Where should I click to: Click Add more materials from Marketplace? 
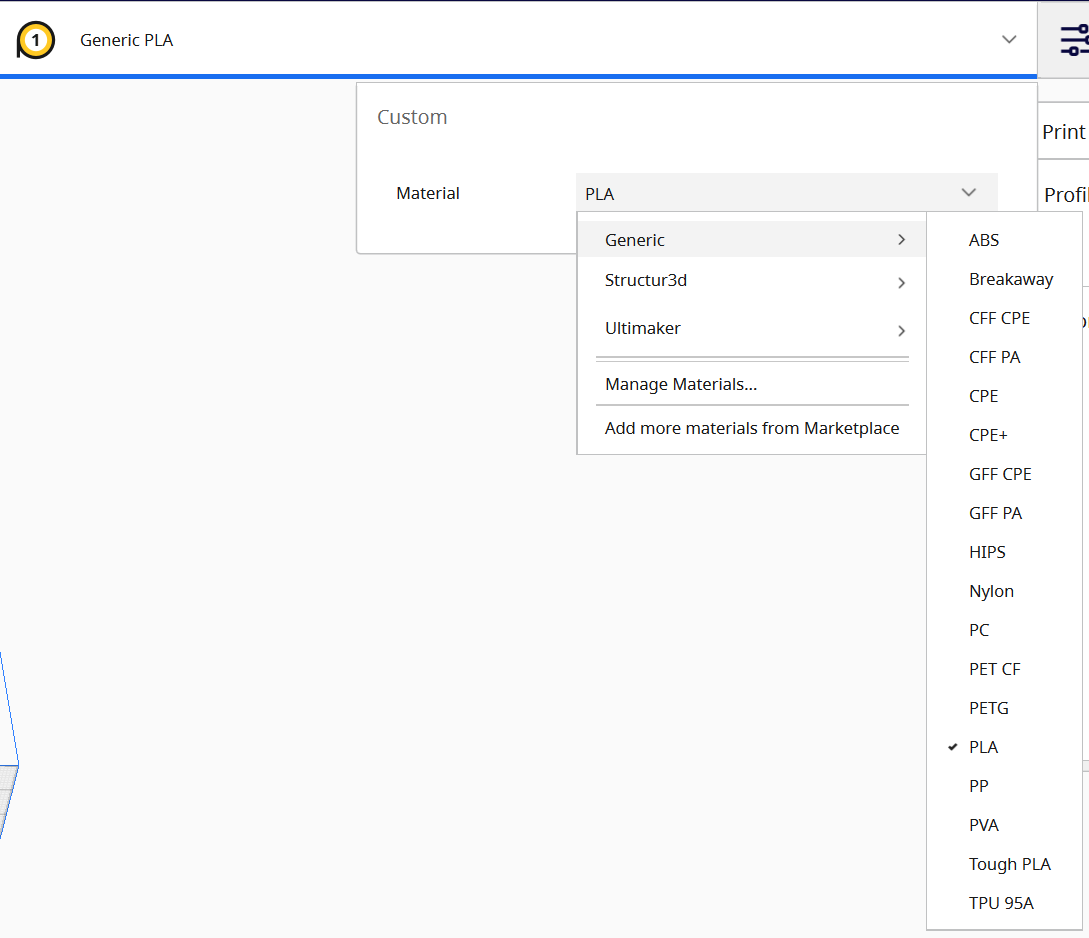(x=751, y=428)
